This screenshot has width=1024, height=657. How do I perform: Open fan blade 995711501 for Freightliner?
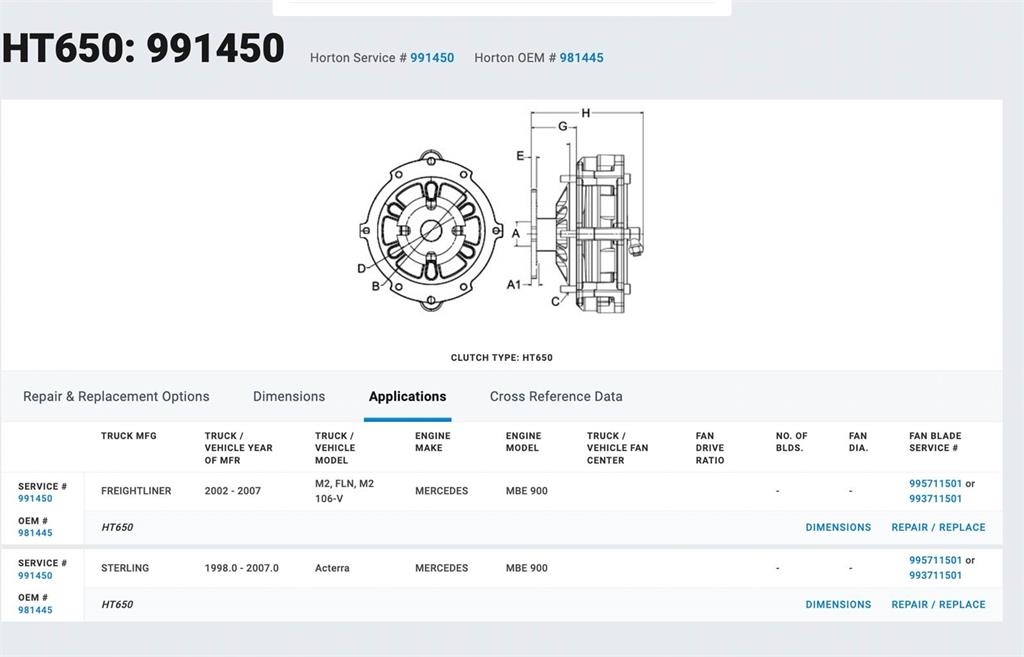935,484
